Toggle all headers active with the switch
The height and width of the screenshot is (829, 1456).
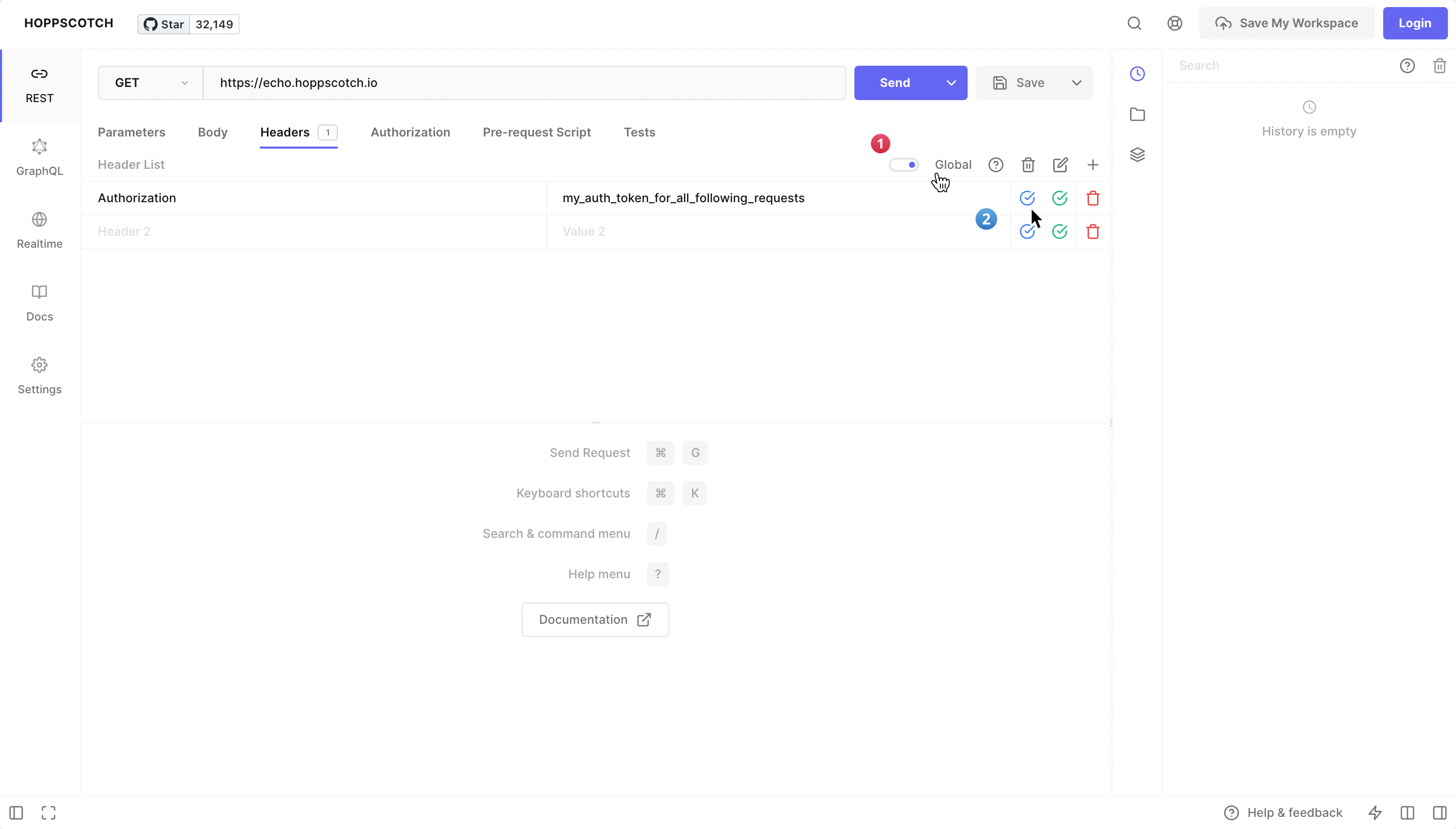point(903,165)
